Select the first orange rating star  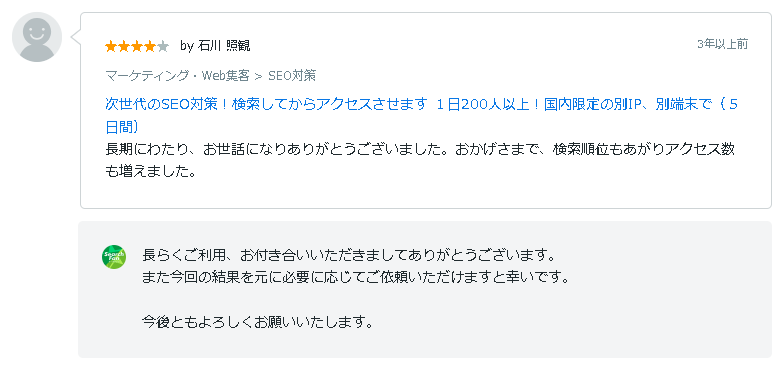coord(110,47)
